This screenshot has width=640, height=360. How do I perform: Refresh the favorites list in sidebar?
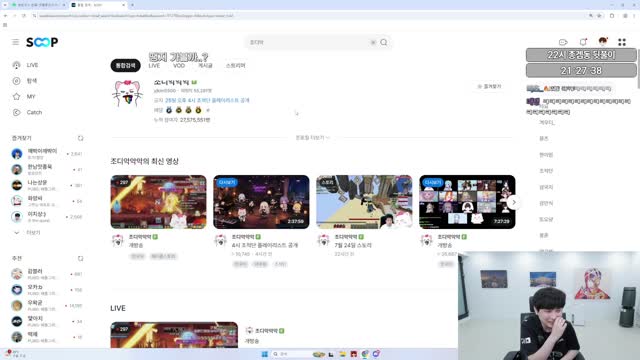tap(80, 138)
